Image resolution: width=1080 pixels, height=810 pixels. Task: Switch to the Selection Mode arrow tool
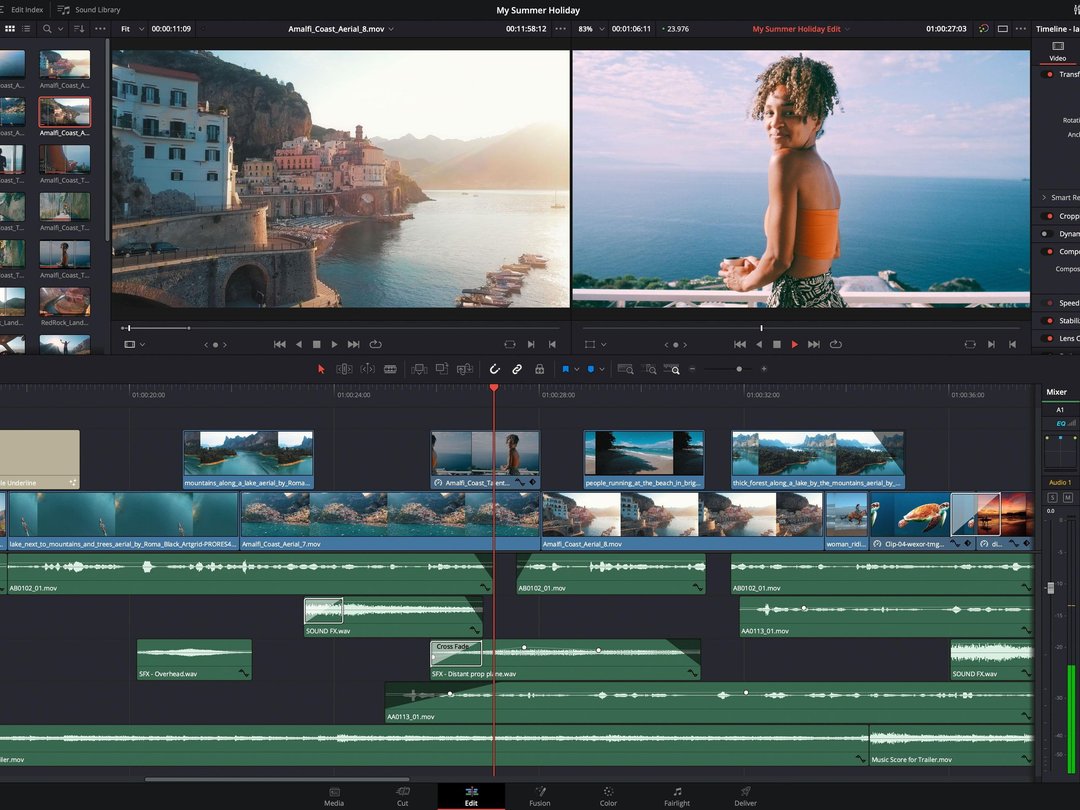[x=322, y=369]
